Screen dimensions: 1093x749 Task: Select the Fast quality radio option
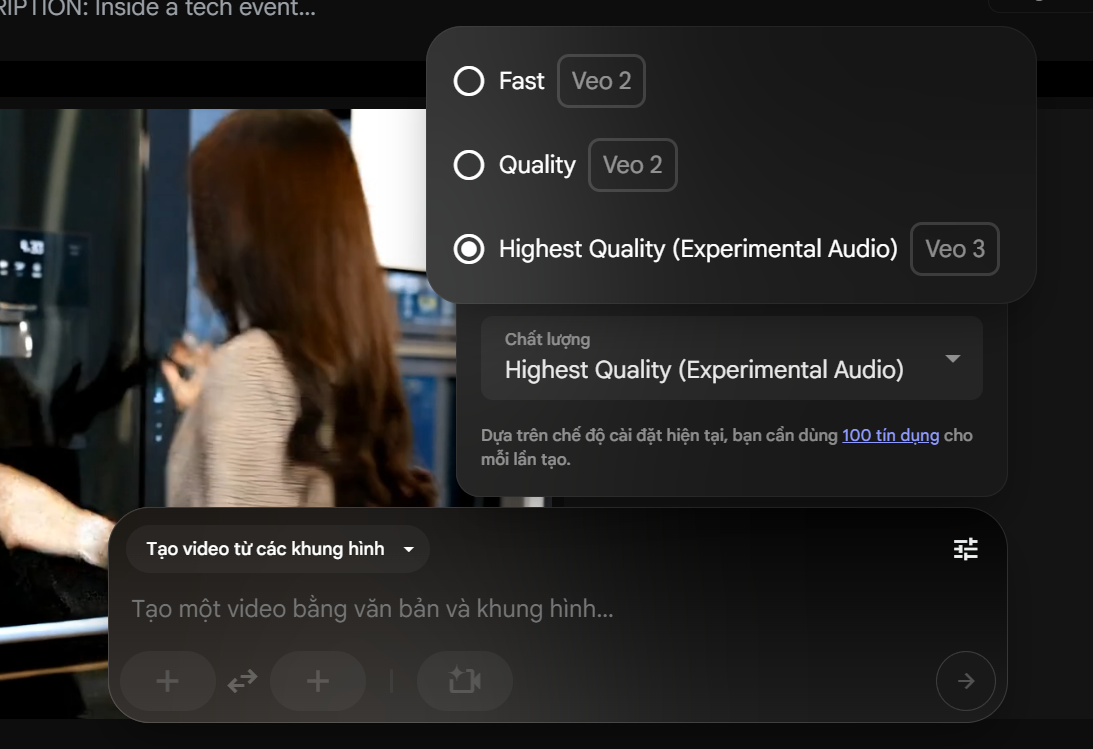[468, 81]
